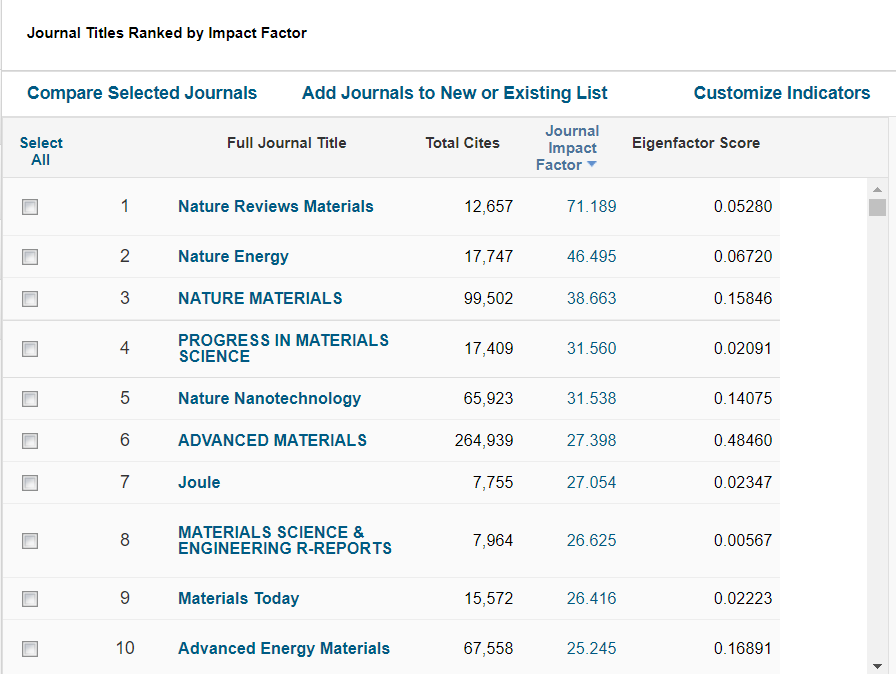The width and height of the screenshot is (896, 674).
Task: Click the vertical scrollbar thumb
Action: [x=877, y=207]
